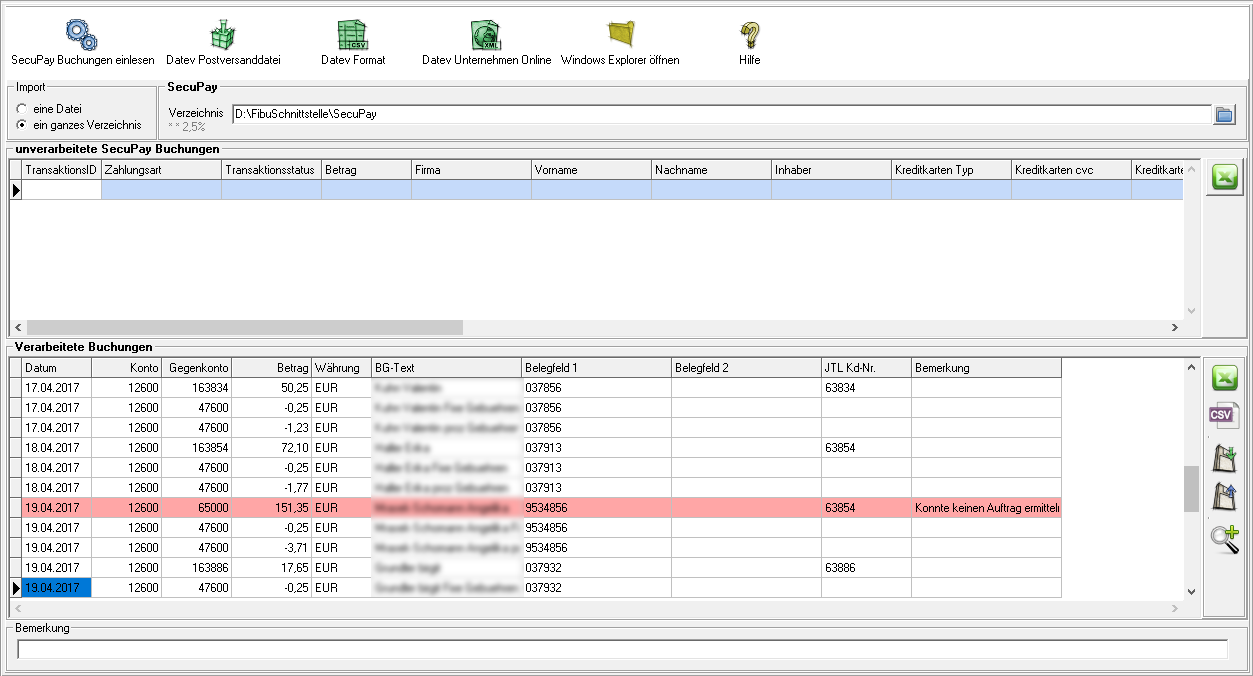The width and height of the screenshot is (1253, 676).
Task: Open the Hilfe question mark icon
Action: point(749,35)
